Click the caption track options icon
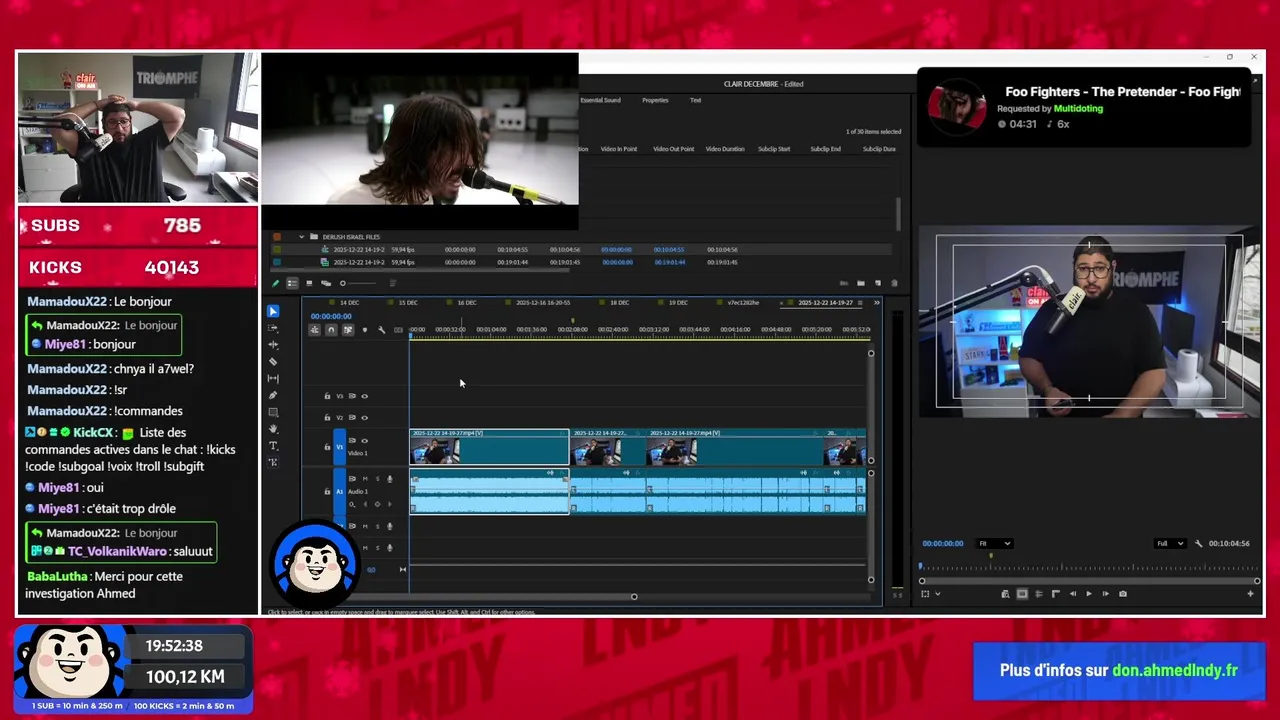 (x=398, y=330)
